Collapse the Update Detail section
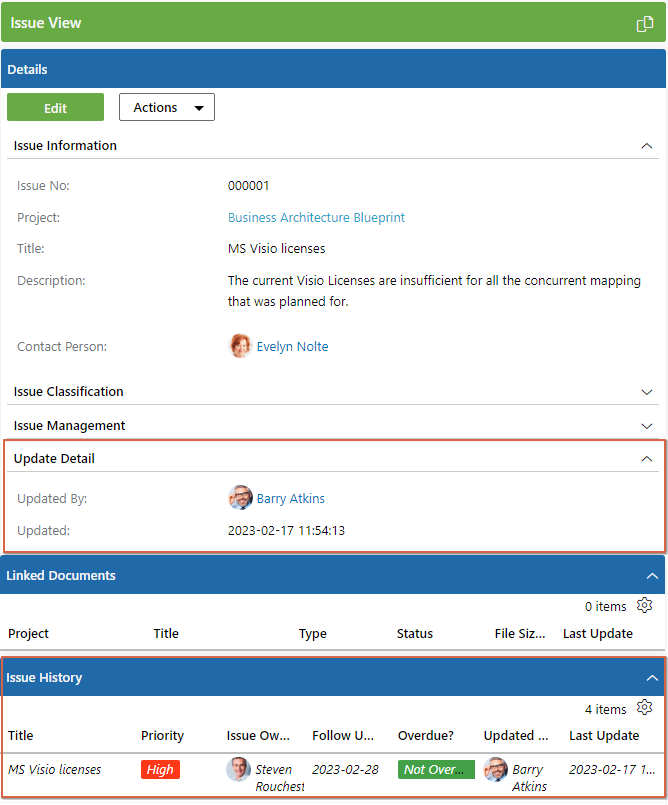668x805 pixels. tap(646, 459)
